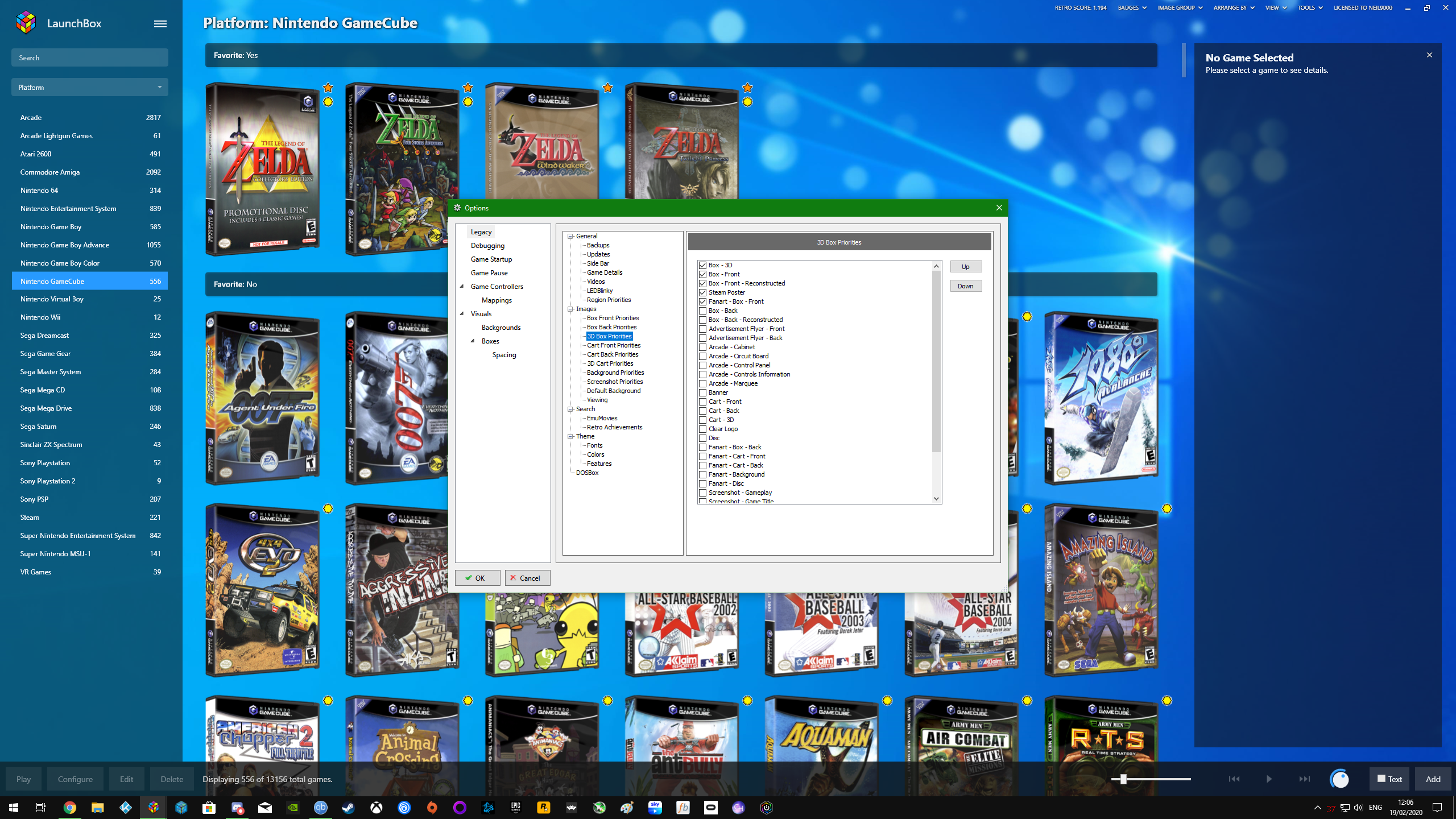Close the No Game Selected details panel

point(1429,55)
